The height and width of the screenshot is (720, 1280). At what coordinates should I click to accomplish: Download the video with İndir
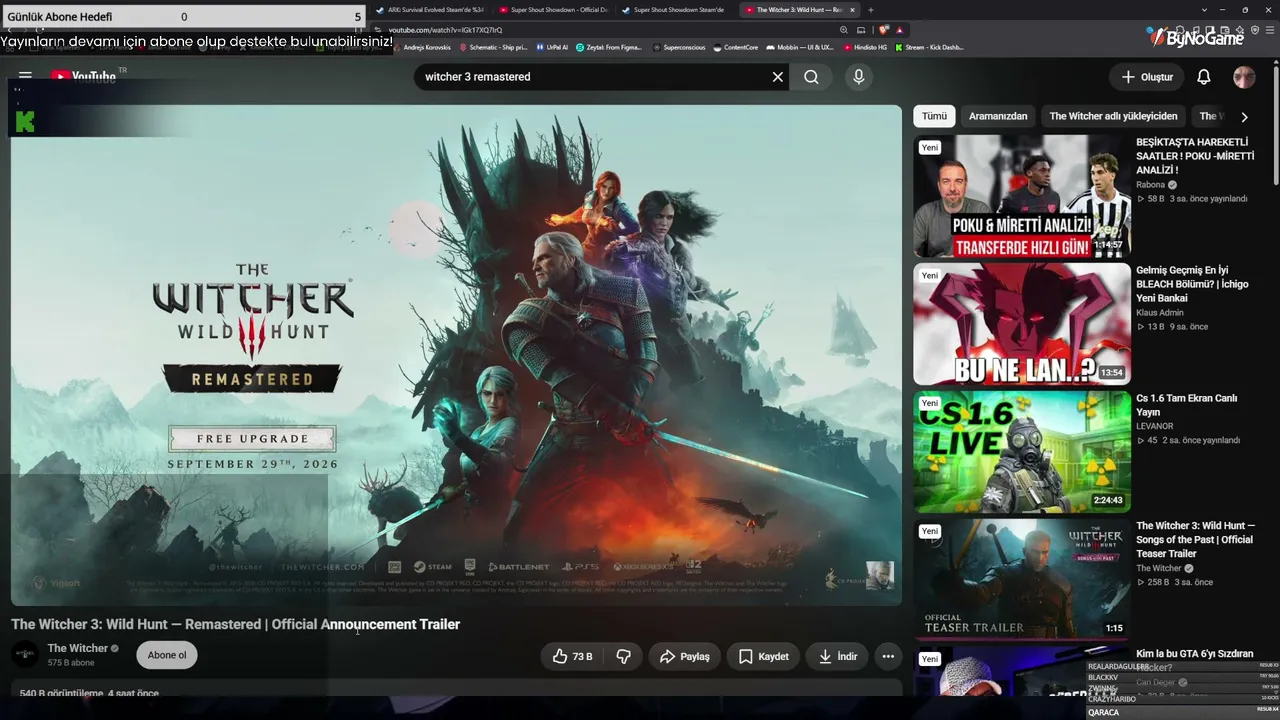[837, 656]
